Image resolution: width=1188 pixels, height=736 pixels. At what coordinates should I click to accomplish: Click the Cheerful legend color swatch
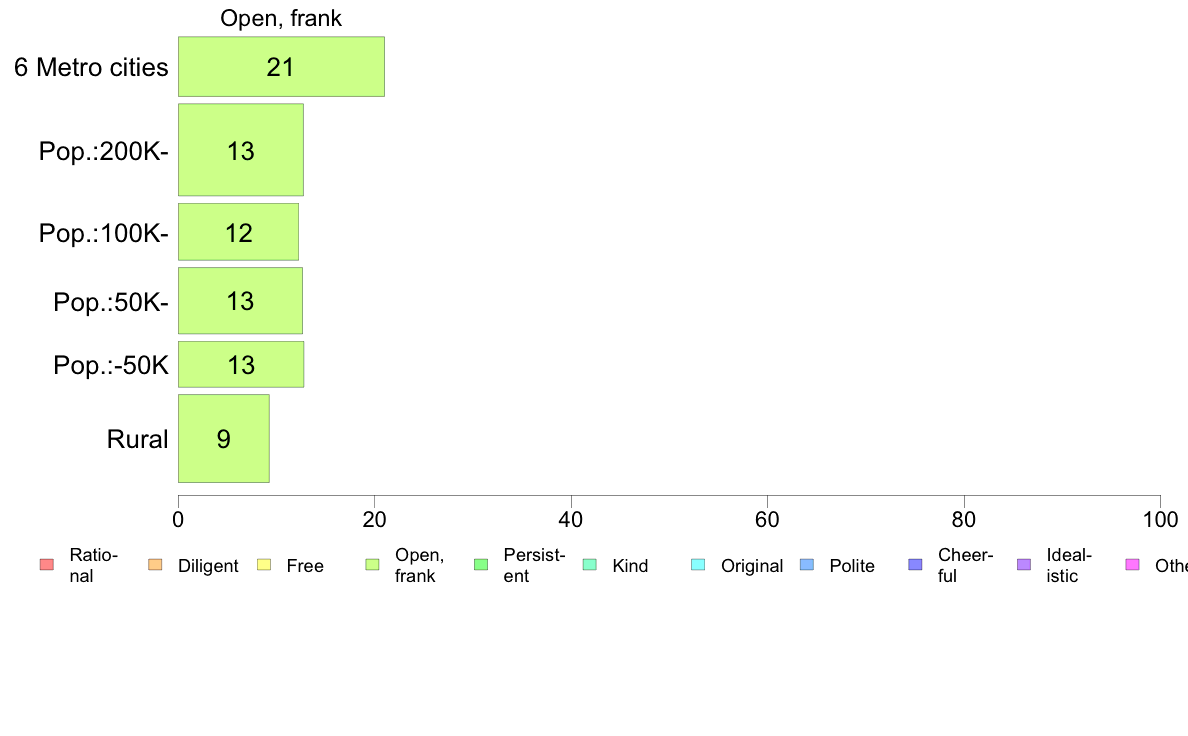click(x=915, y=565)
